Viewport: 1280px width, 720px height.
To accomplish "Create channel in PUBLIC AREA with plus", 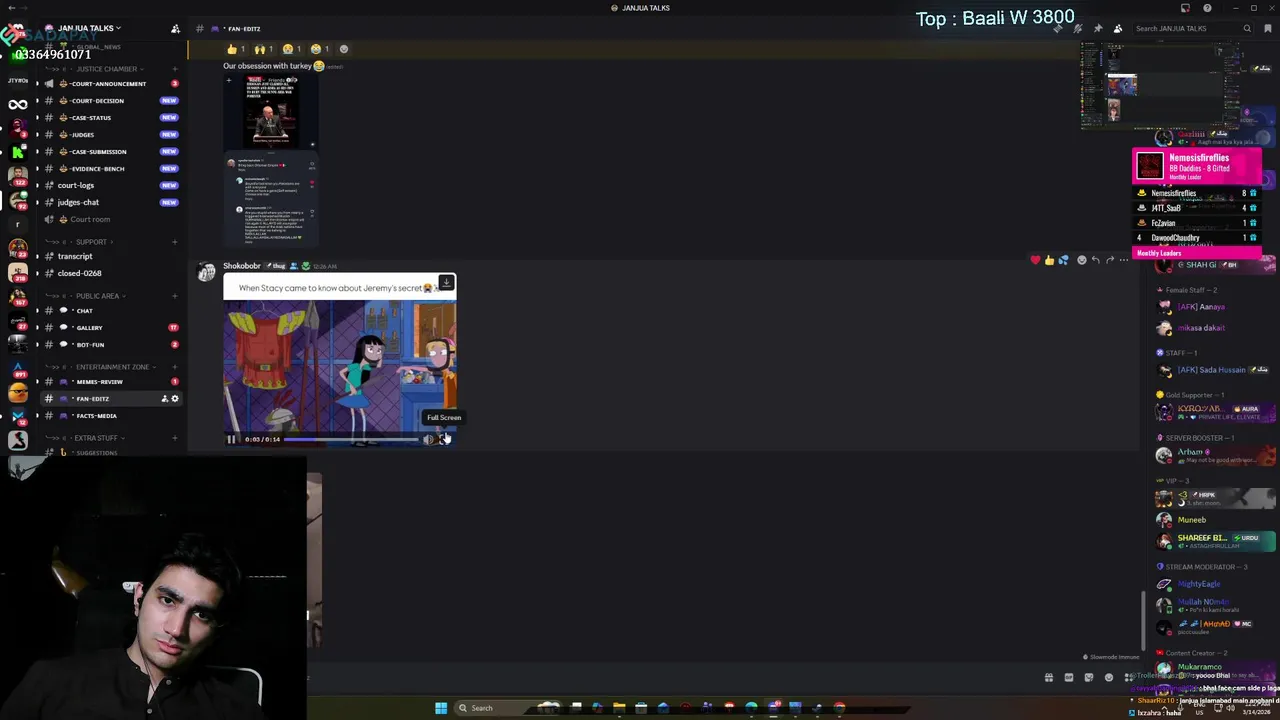I will [x=175, y=296].
